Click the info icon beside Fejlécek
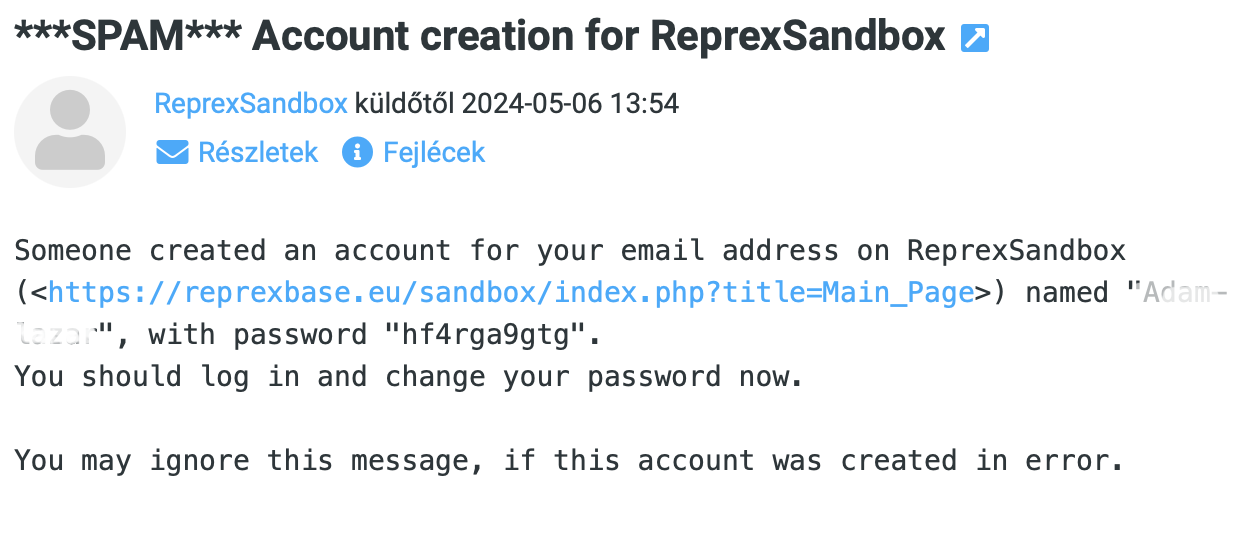The height and width of the screenshot is (540, 1258). 356,153
